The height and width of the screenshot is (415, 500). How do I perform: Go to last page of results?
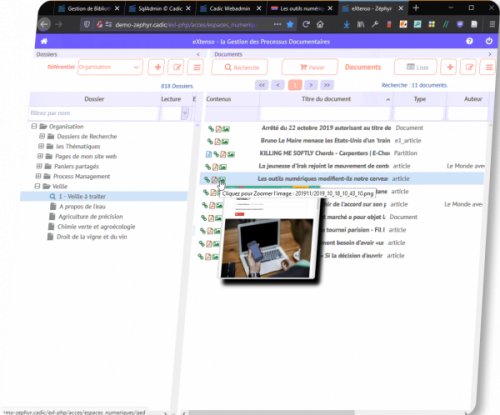point(327,85)
